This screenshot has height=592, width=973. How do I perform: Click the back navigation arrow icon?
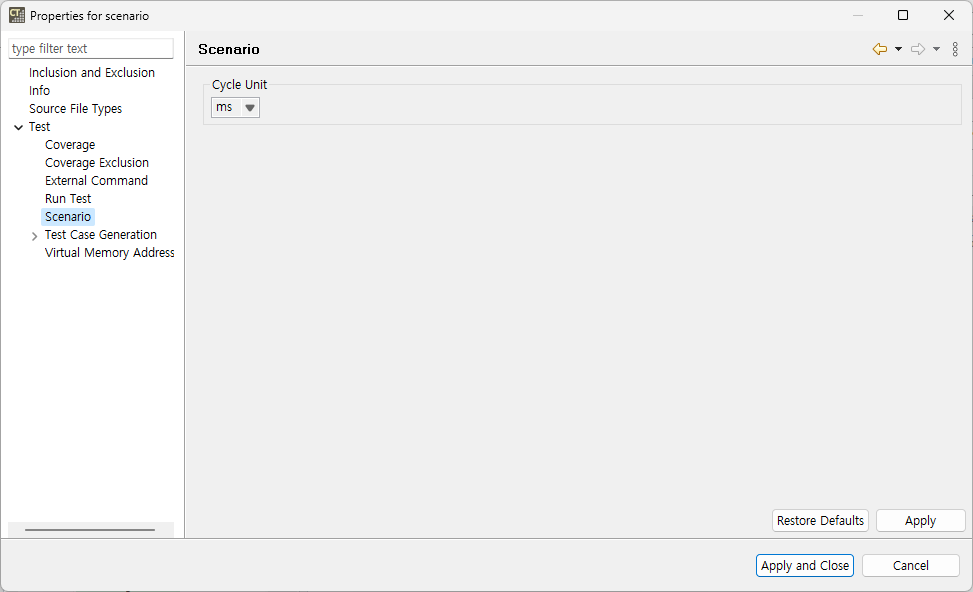[x=879, y=49]
